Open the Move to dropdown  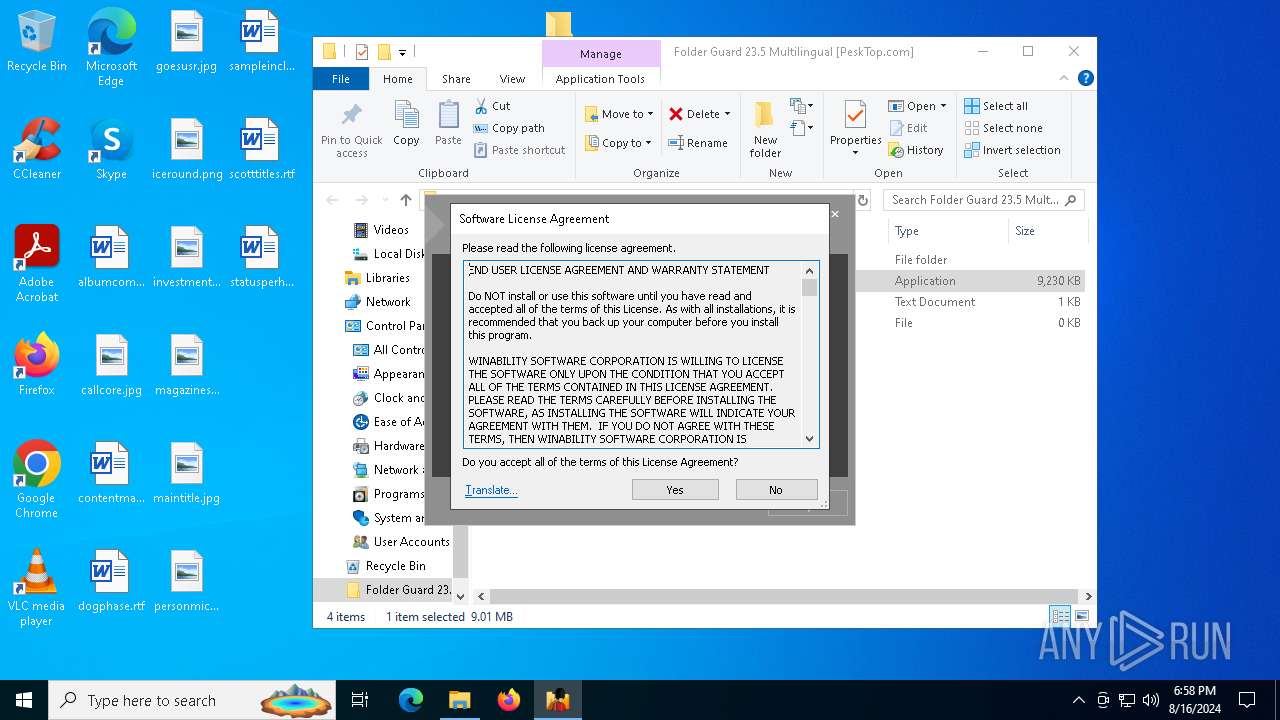pos(619,114)
